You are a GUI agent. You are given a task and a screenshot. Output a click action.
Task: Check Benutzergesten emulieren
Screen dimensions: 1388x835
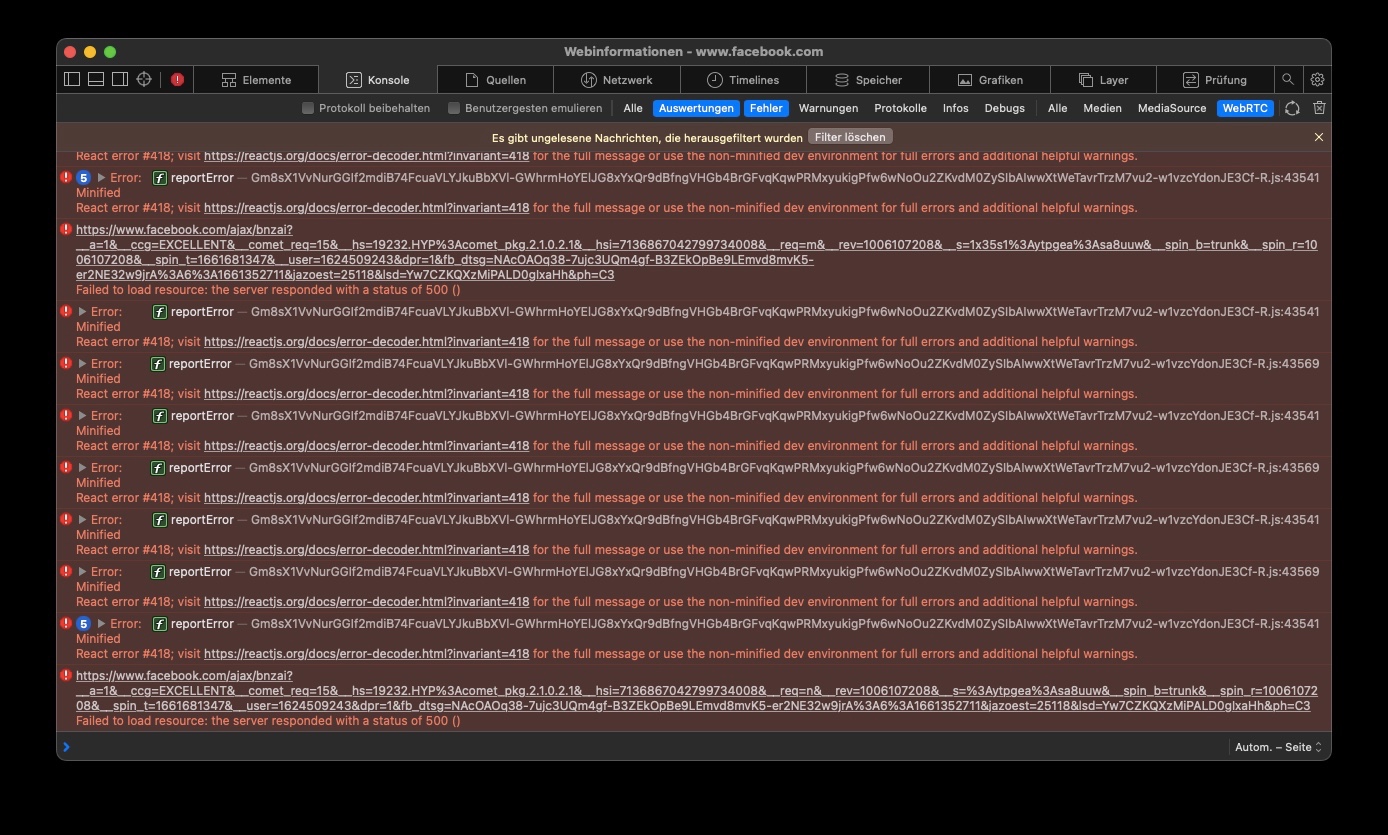454,108
